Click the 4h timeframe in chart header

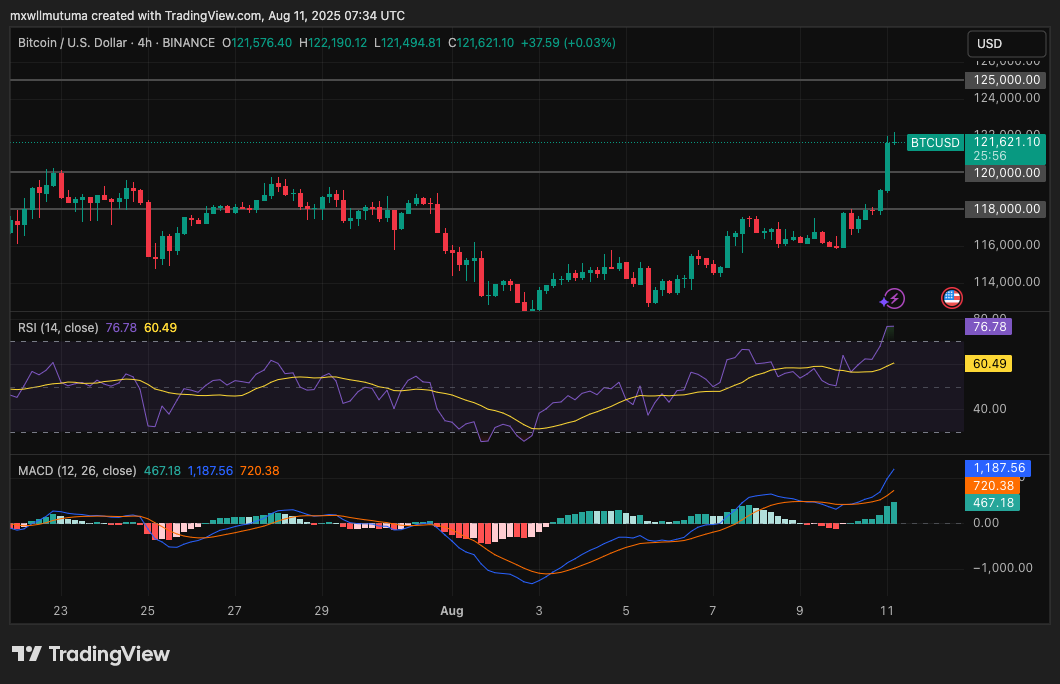[x=146, y=43]
